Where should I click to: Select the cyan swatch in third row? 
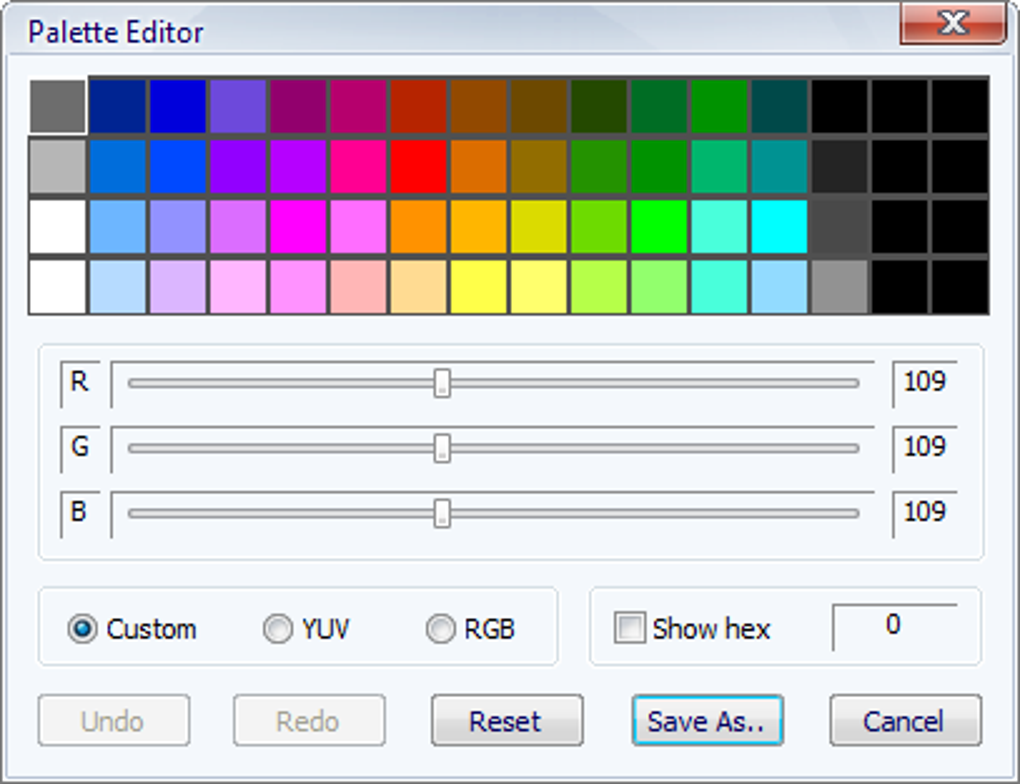tap(779, 227)
